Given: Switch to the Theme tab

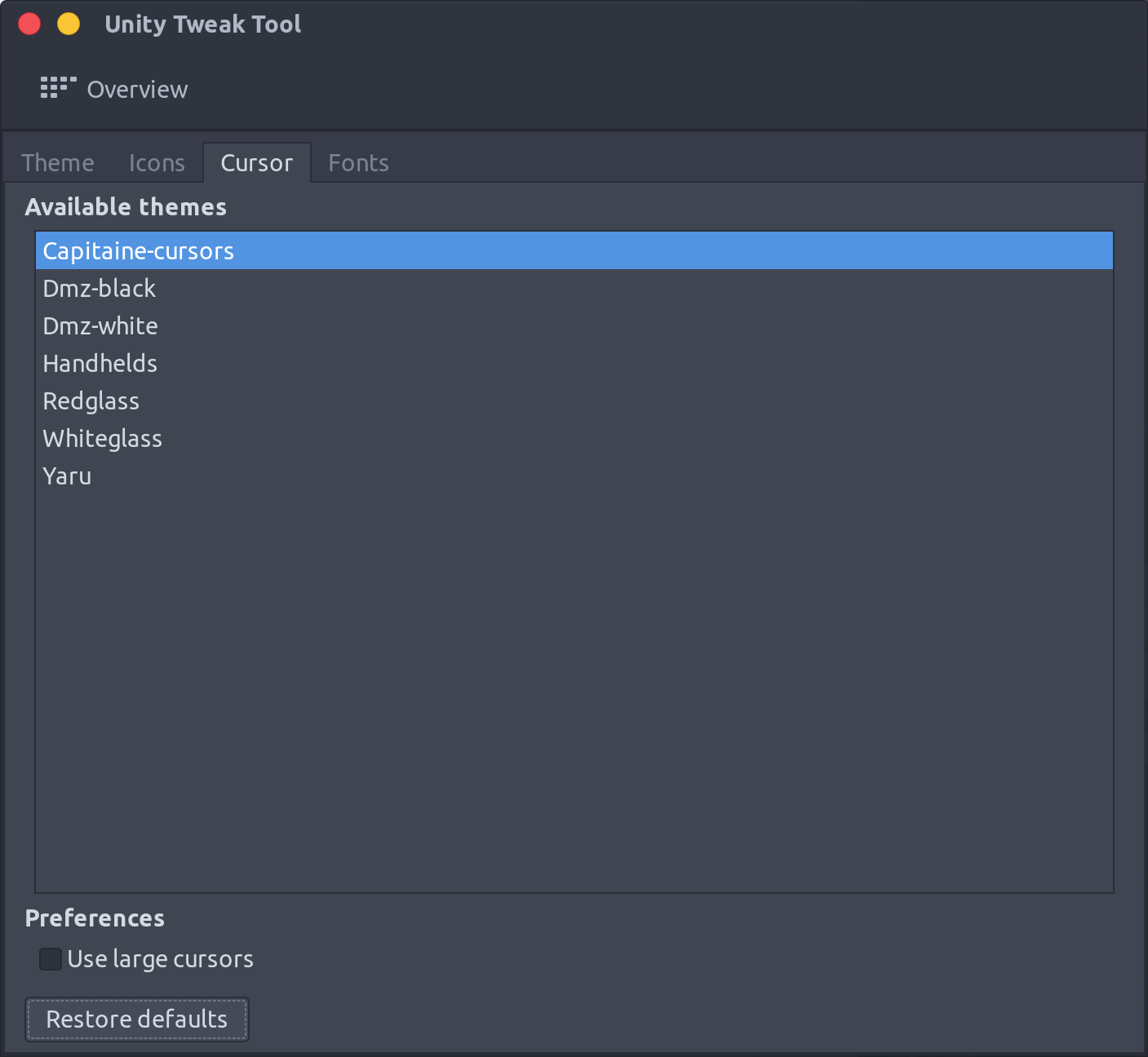Looking at the screenshot, I should pos(58,163).
